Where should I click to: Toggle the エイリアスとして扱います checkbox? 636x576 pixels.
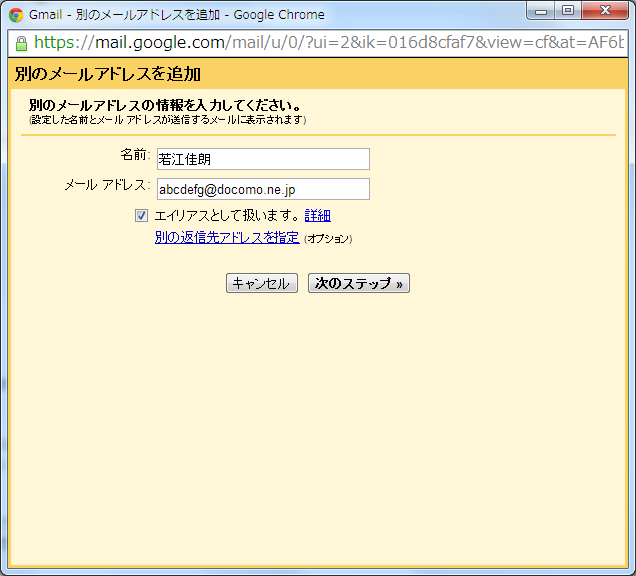pos(142,215)
